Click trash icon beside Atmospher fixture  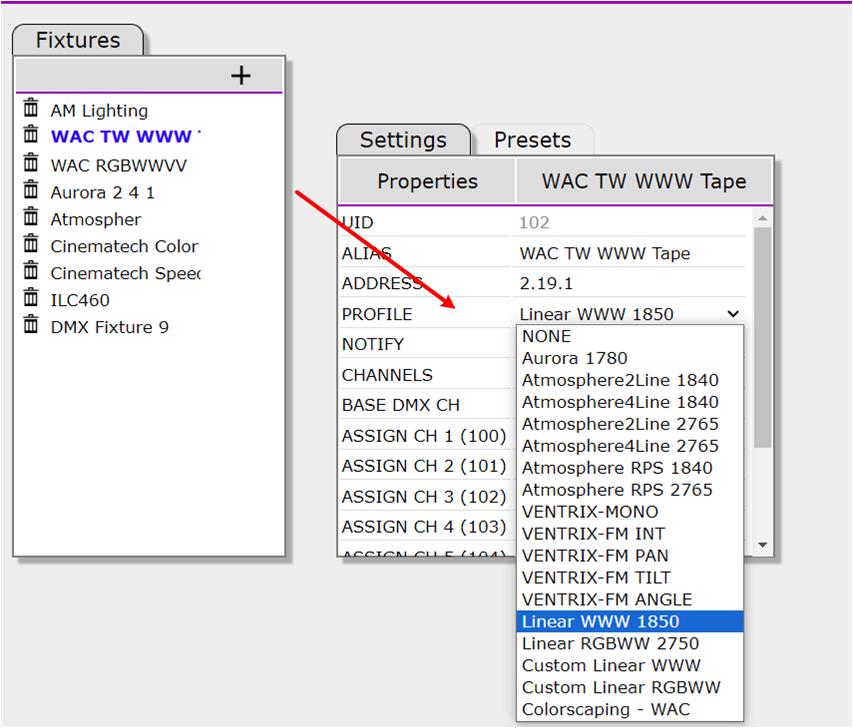coord(31,217)
